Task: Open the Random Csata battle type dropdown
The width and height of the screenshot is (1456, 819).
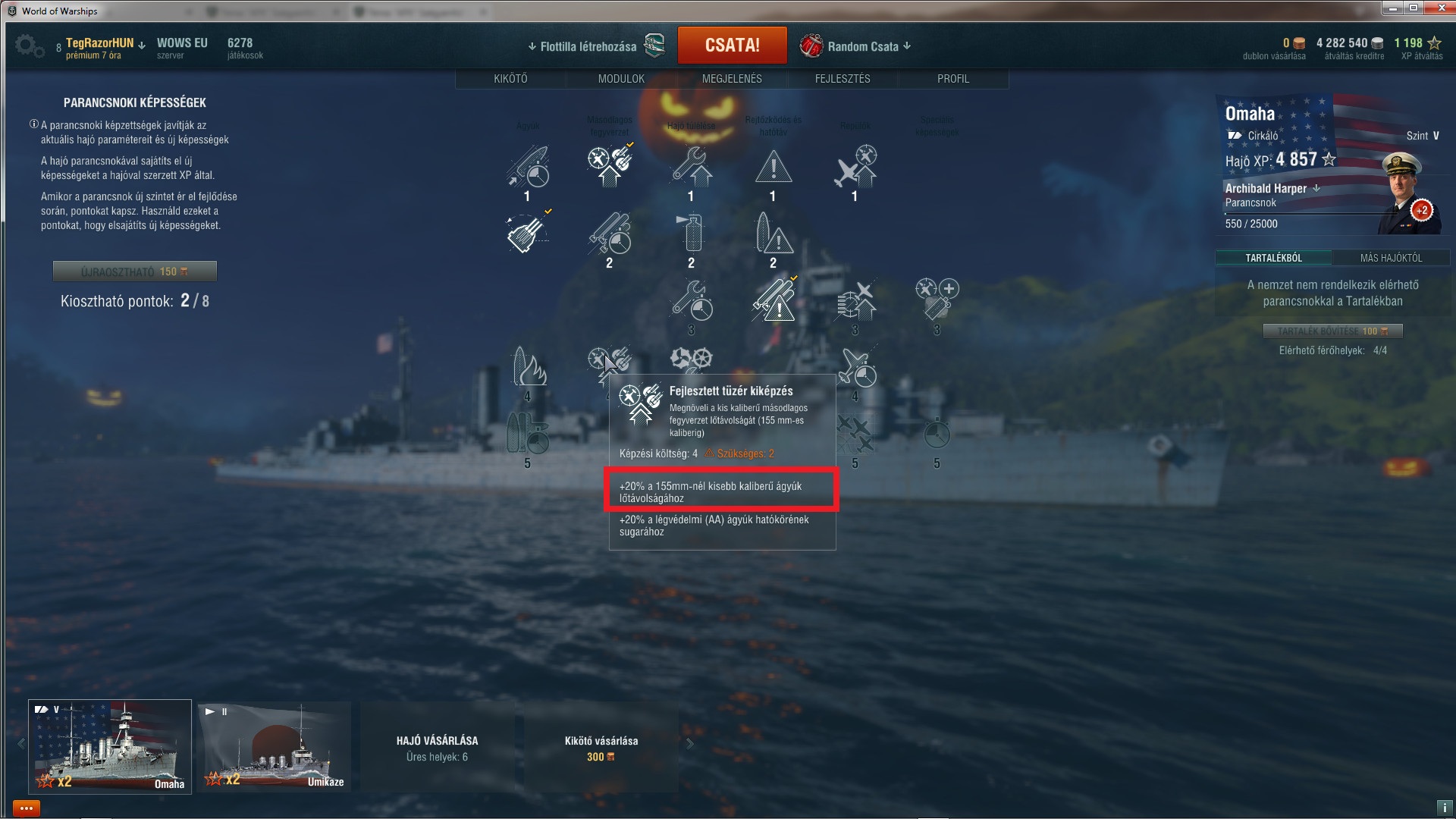Action: click(855, 46)
